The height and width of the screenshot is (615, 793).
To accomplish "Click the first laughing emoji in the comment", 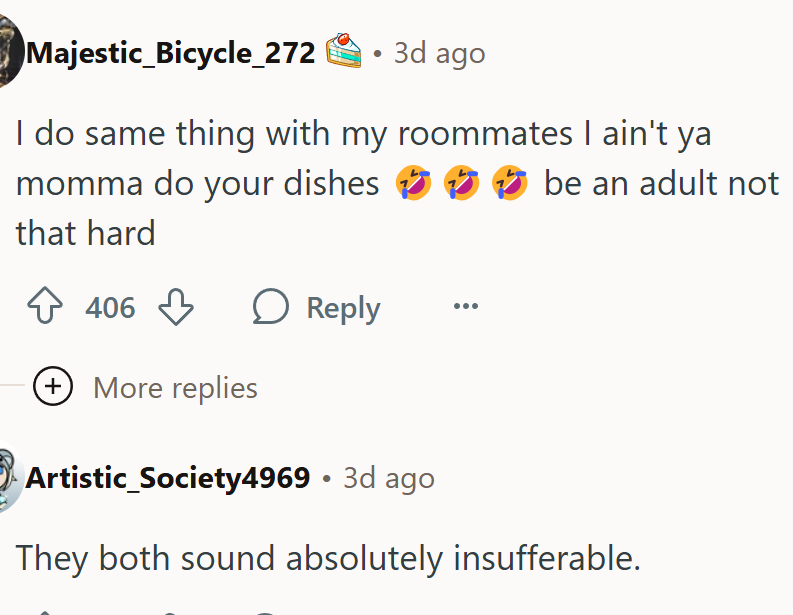I will [x=413, y=184].
